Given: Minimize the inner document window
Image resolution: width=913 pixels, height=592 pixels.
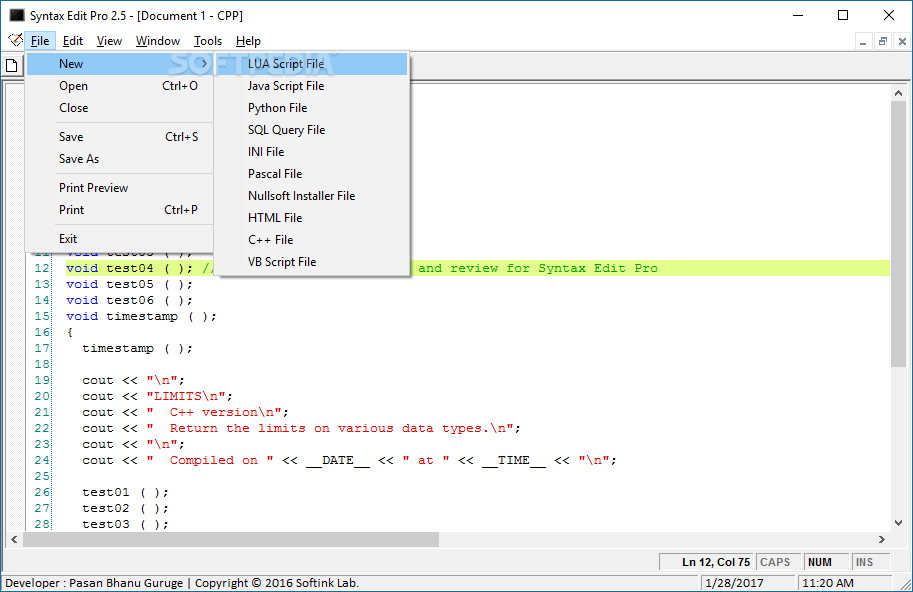Looking at the screenshot, I should click(x=863, y=41).
